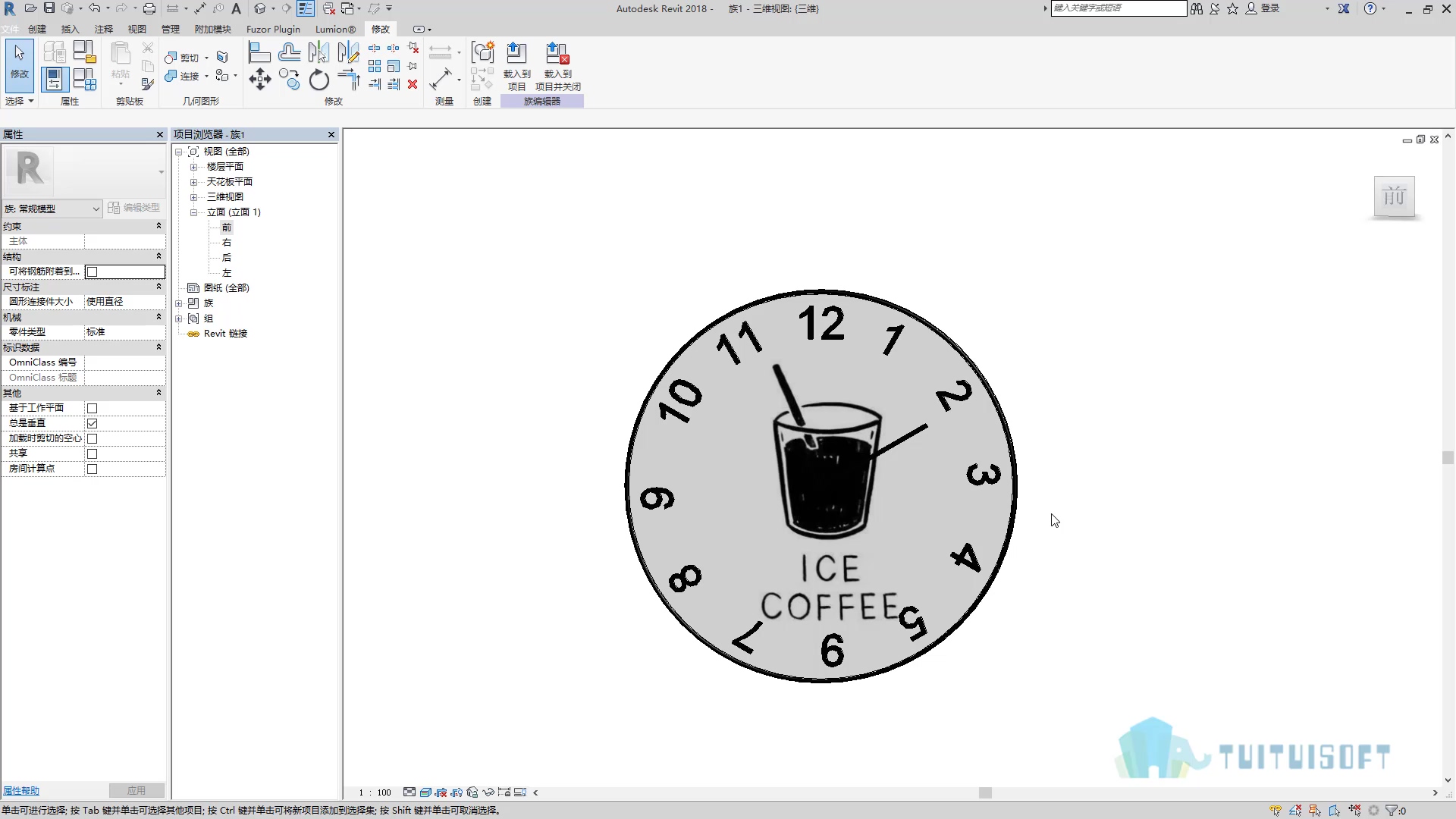Choose the Align tool in the ribbon
Viewport: 1456px width, 819px height.
[x=259, y=52]
